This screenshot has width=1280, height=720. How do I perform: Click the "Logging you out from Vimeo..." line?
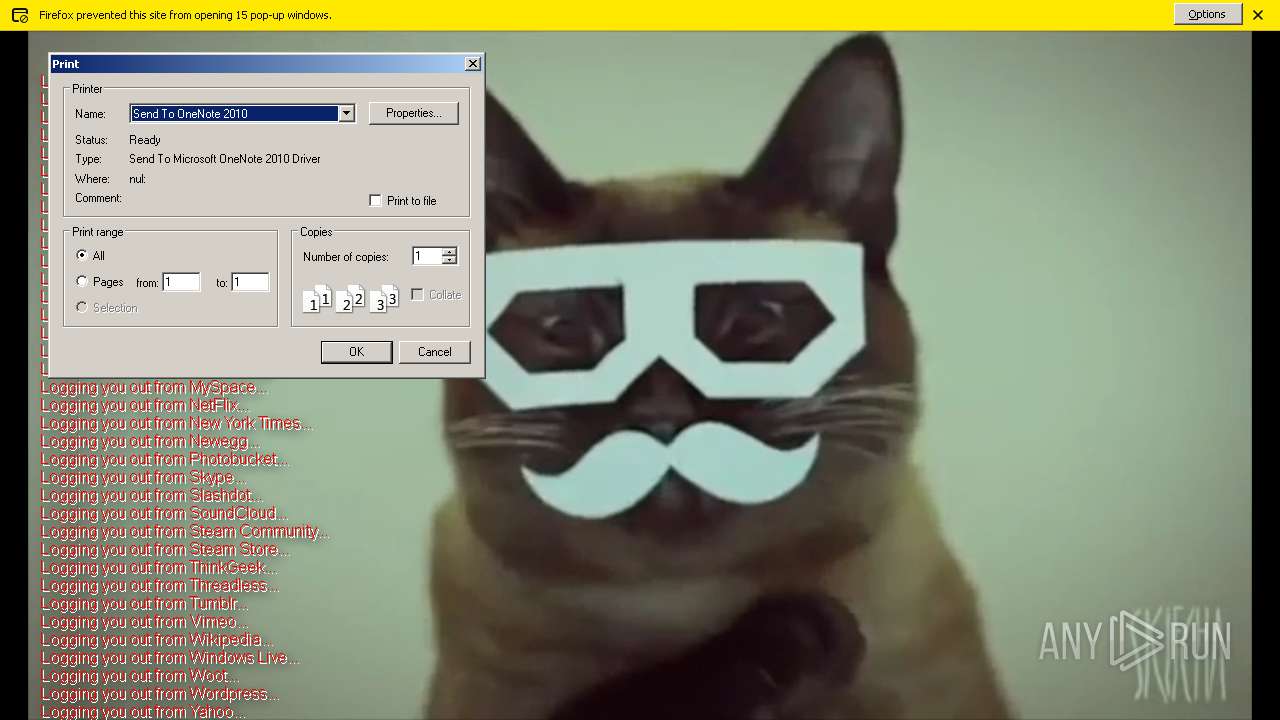[x=144, y=621]
